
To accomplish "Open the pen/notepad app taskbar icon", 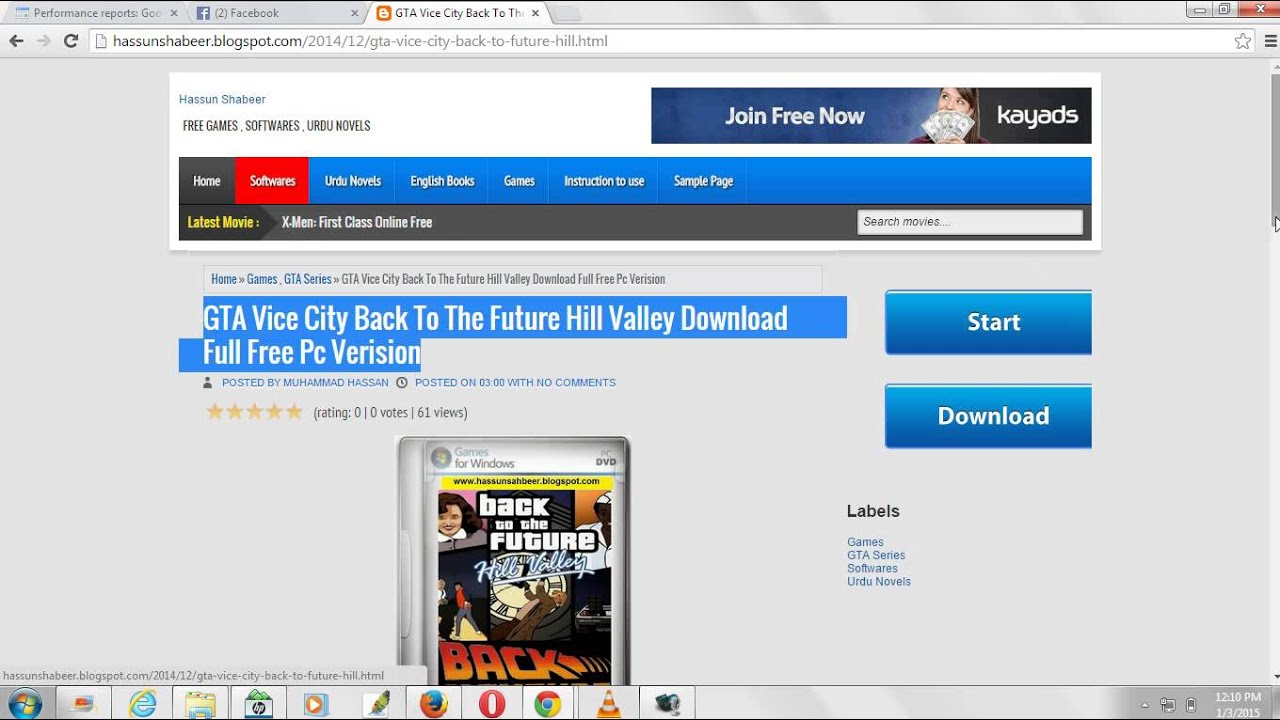I will [x=376, y=704].
